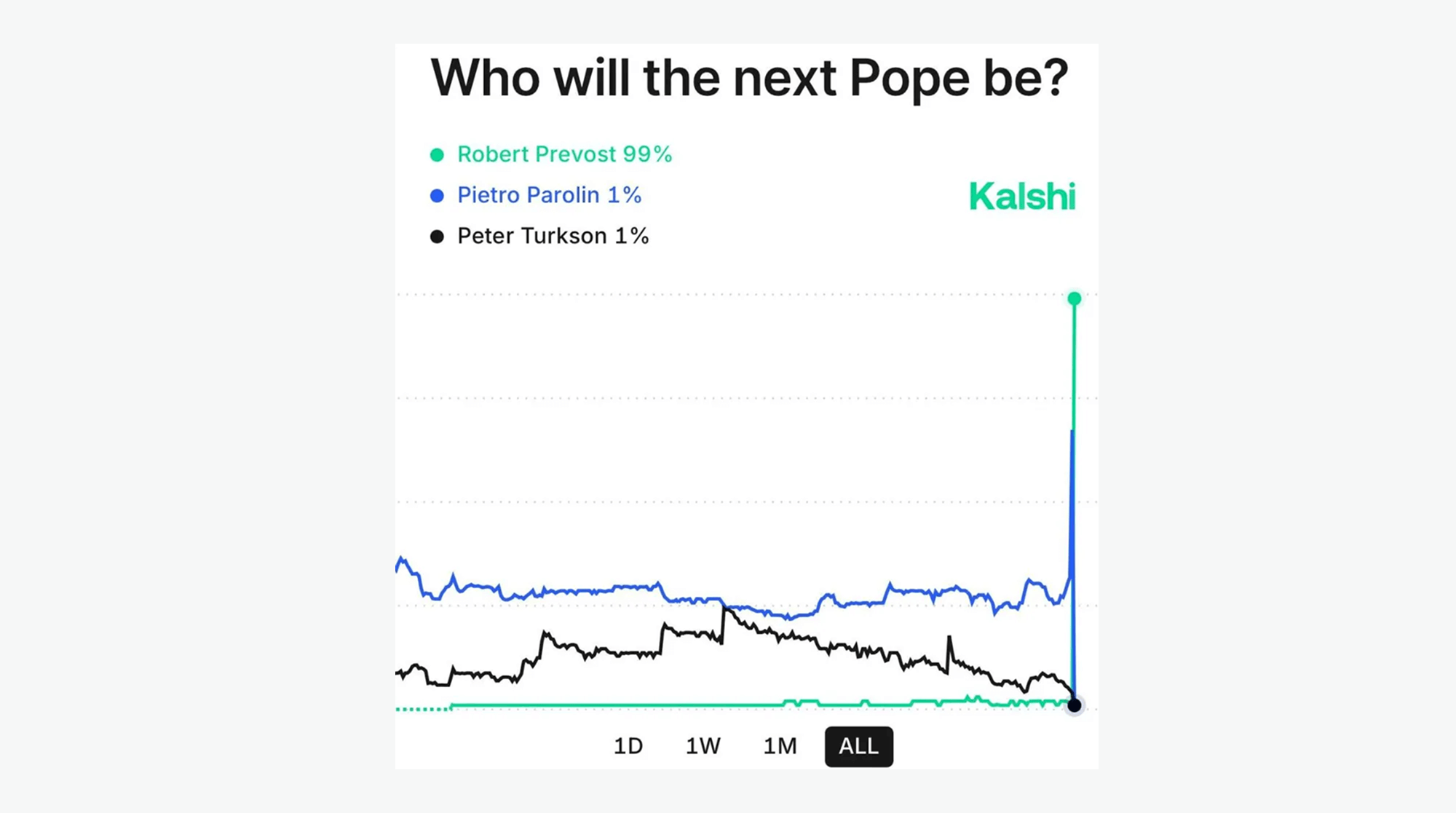Image resolution: width=1456 pixels, height=813 pixels.
Task: Select the ALL time range button
Action: click(859, 746)
